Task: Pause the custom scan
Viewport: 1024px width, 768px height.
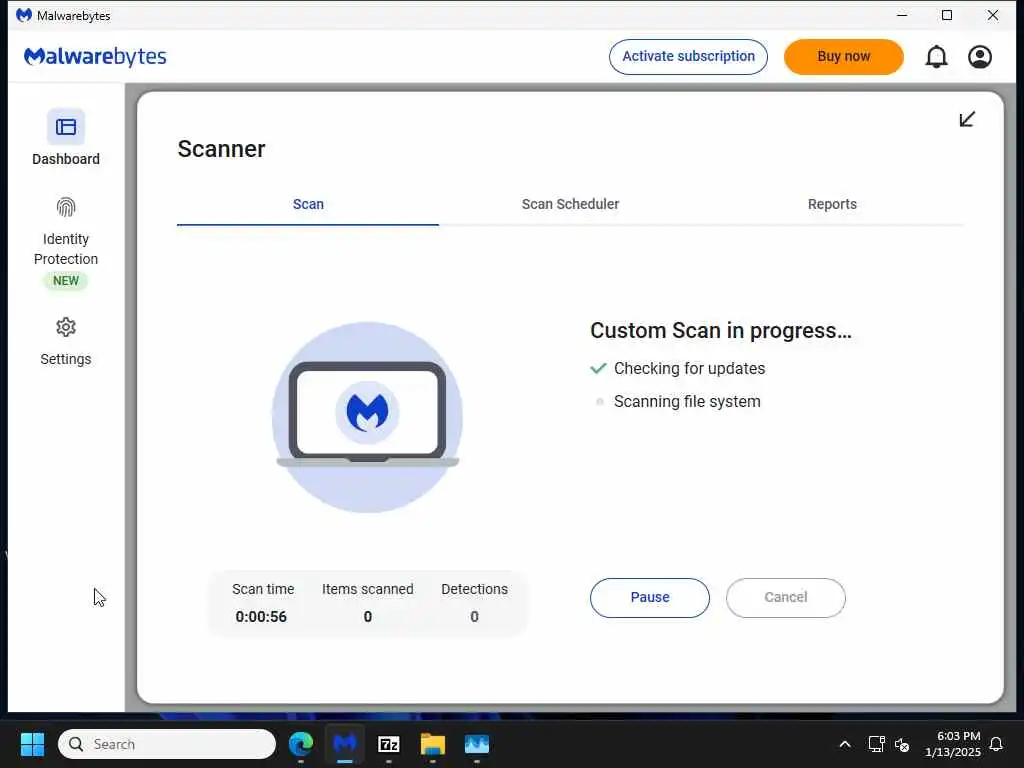Action: click(x=650, y=598)
